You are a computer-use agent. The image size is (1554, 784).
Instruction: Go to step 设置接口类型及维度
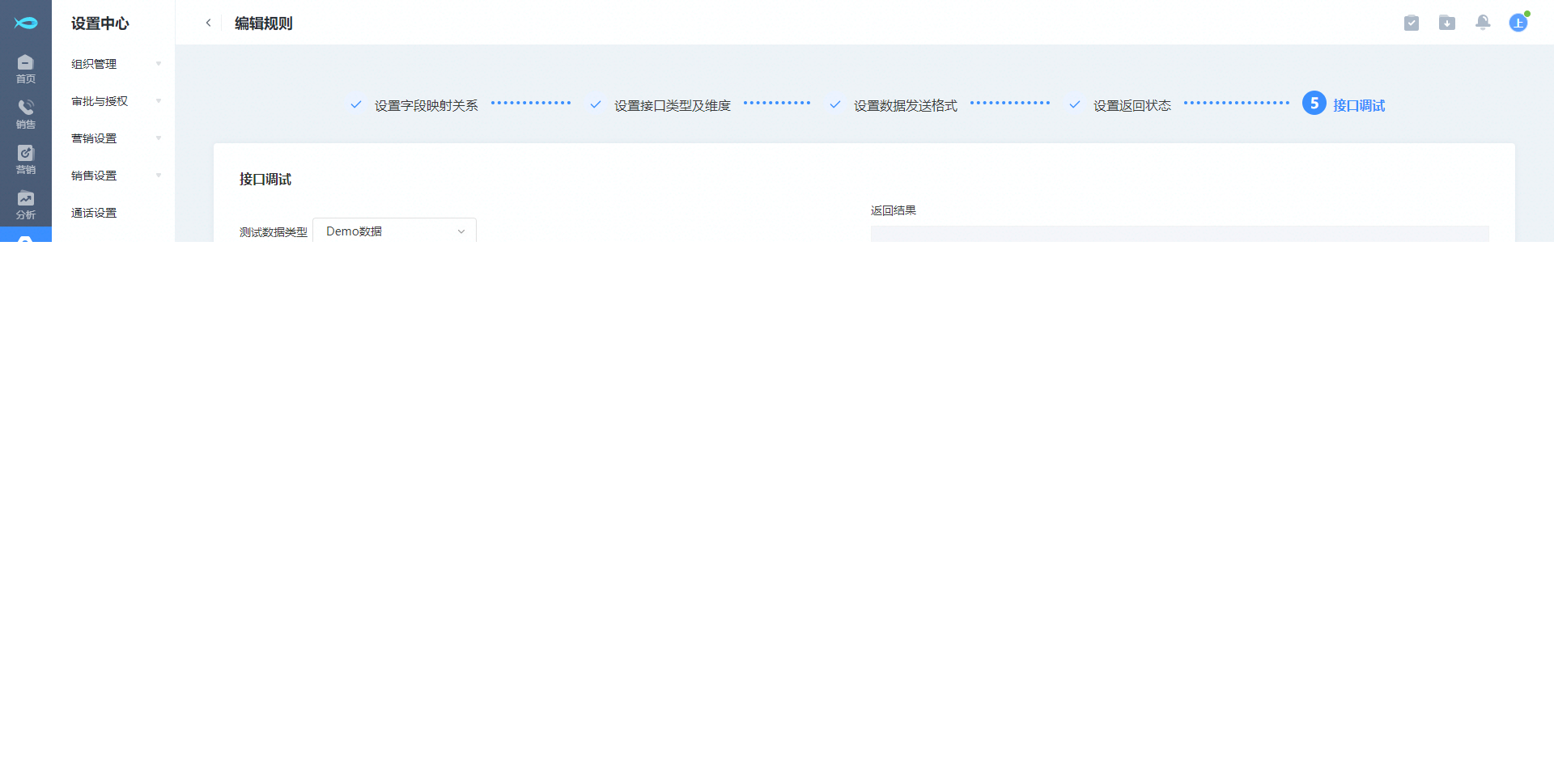(672, 105)
